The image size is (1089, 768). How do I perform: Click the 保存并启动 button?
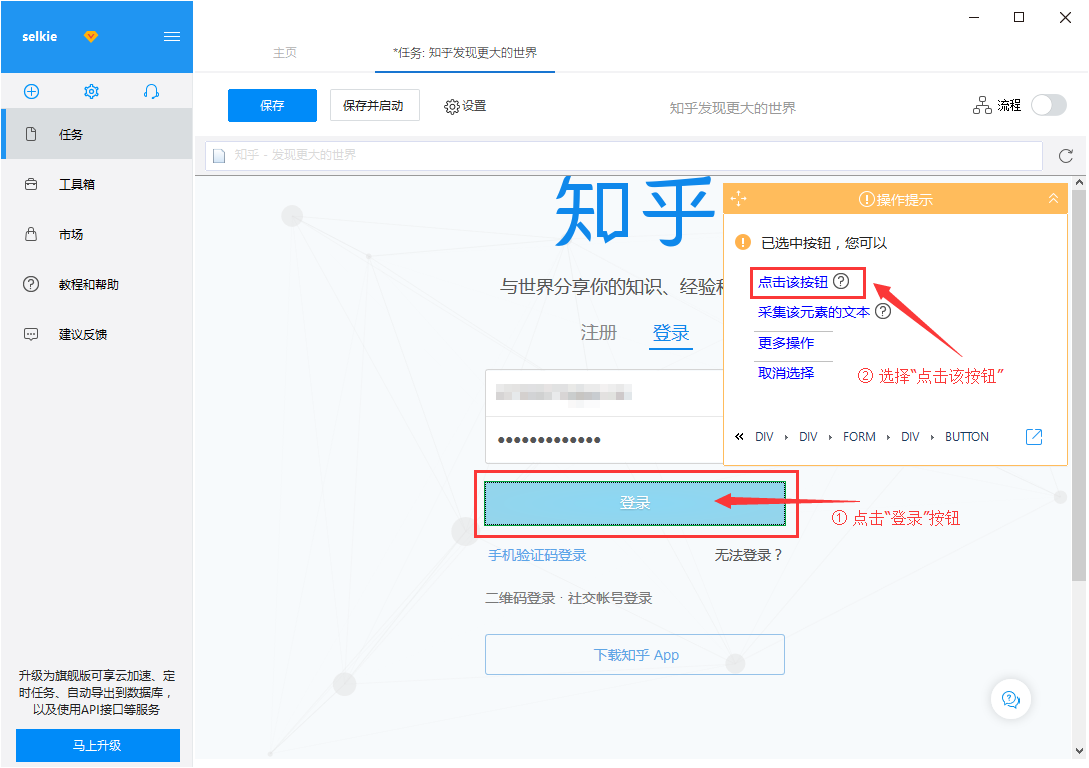(x=374, y=106)
